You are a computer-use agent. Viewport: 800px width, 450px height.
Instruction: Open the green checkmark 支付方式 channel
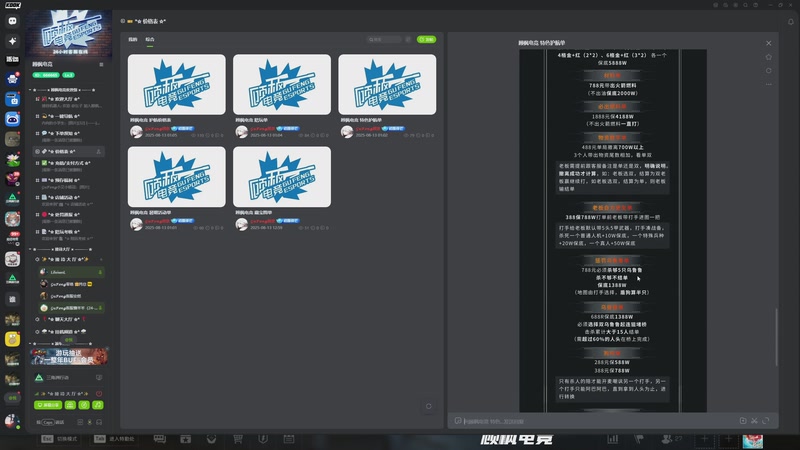[68, 166]
